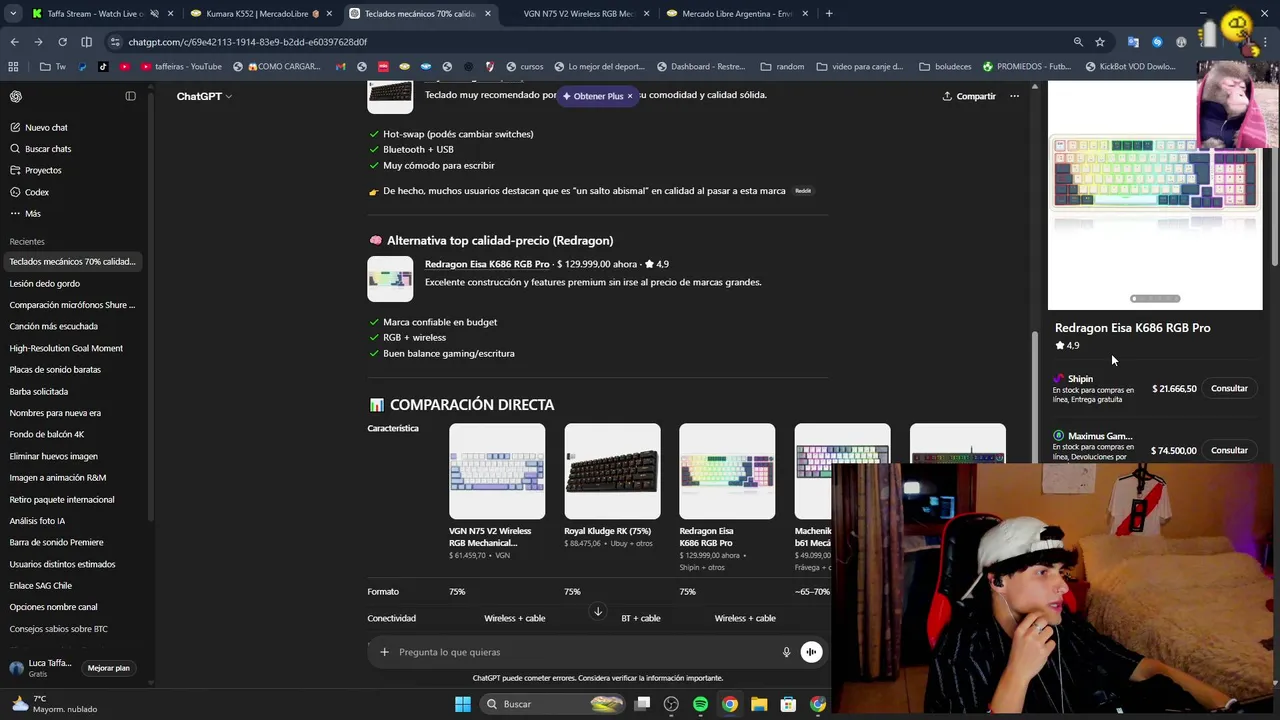Open the tab search dropdown arrow
This screenshot has height=720, width=1280.
pos(14,14)
